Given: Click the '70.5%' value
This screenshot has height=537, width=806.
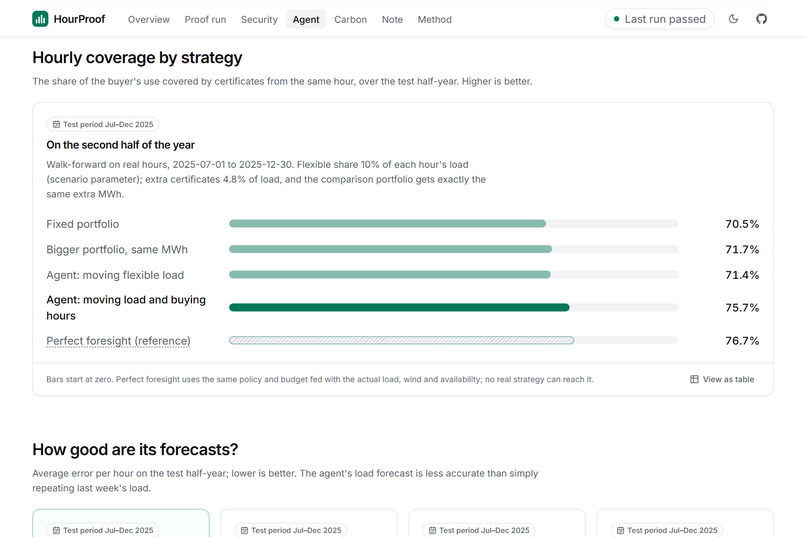Looking at the screenshot, I should click(742, 224).
